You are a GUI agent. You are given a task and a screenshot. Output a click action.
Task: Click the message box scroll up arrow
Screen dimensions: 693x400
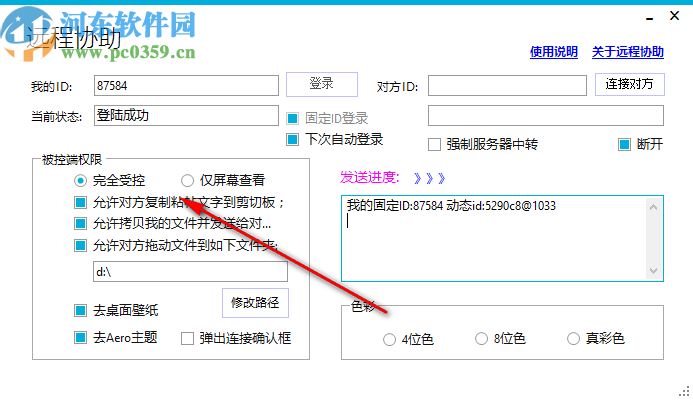click(654, 207)
